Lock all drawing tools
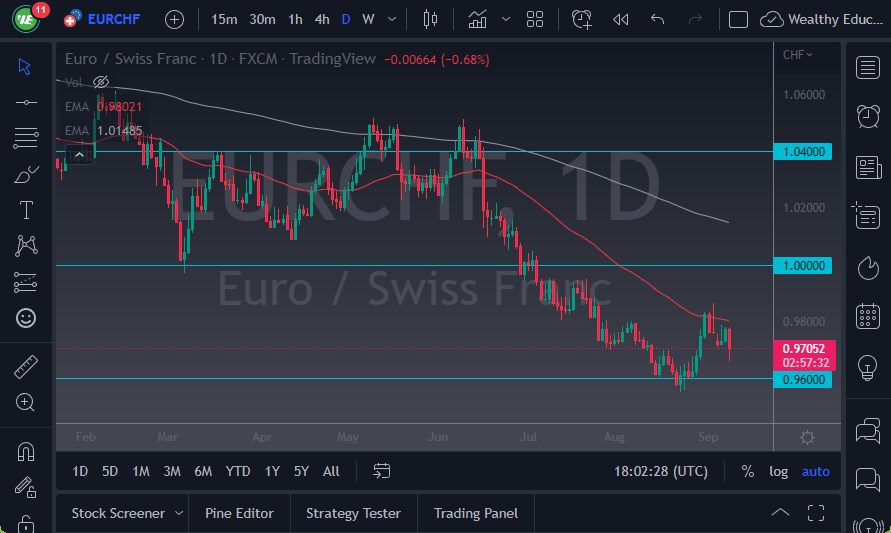891x533 pixels. pos(26,523)
